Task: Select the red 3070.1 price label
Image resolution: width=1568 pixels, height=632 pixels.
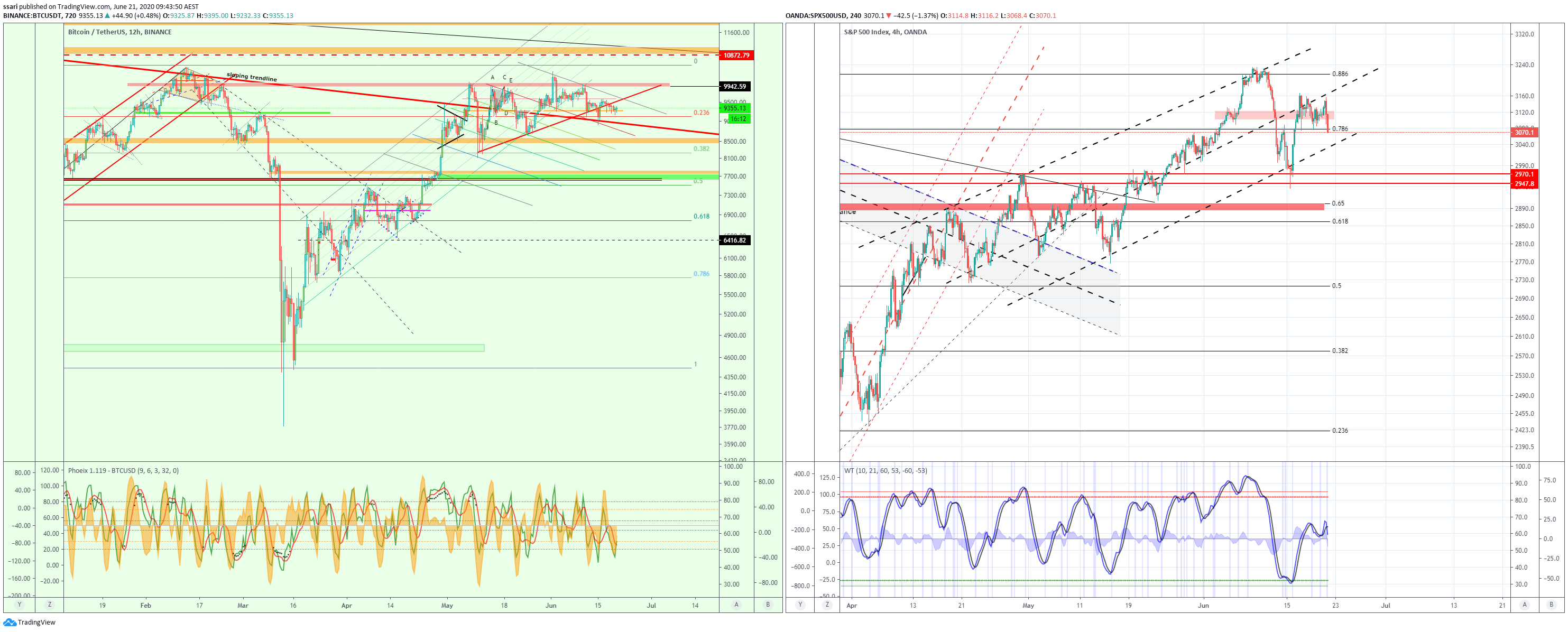Action: point(1524,133)
